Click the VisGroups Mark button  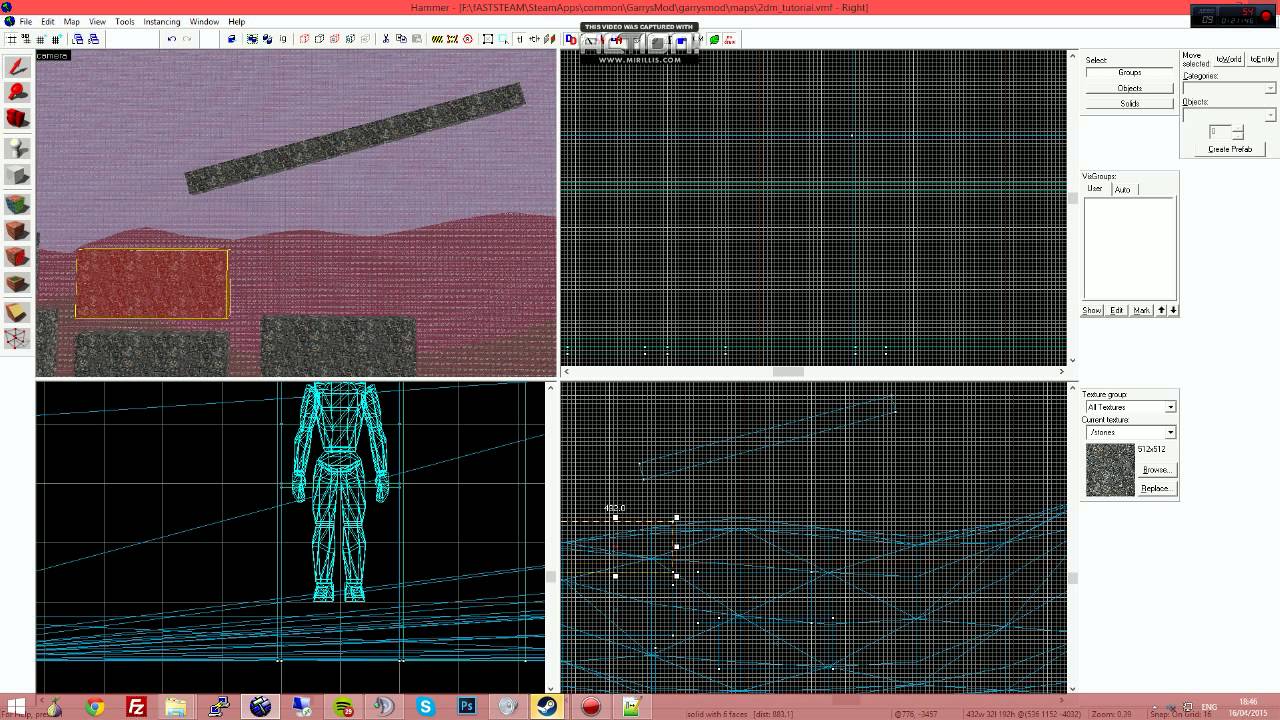point(1141,310)
